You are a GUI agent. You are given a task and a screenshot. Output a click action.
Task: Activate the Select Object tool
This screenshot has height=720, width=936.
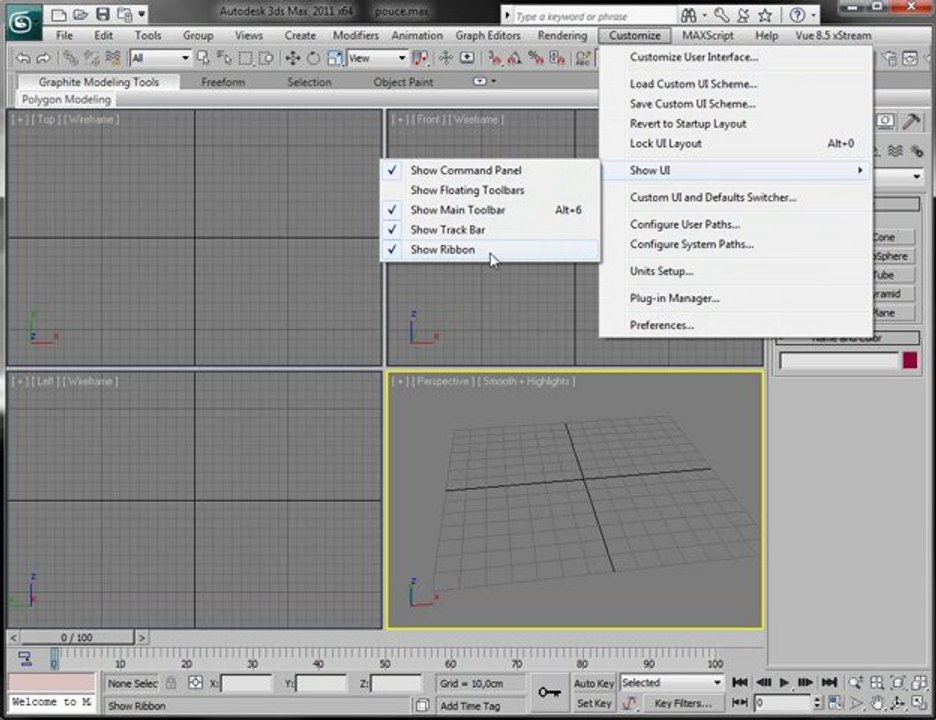tap(204, 59)
